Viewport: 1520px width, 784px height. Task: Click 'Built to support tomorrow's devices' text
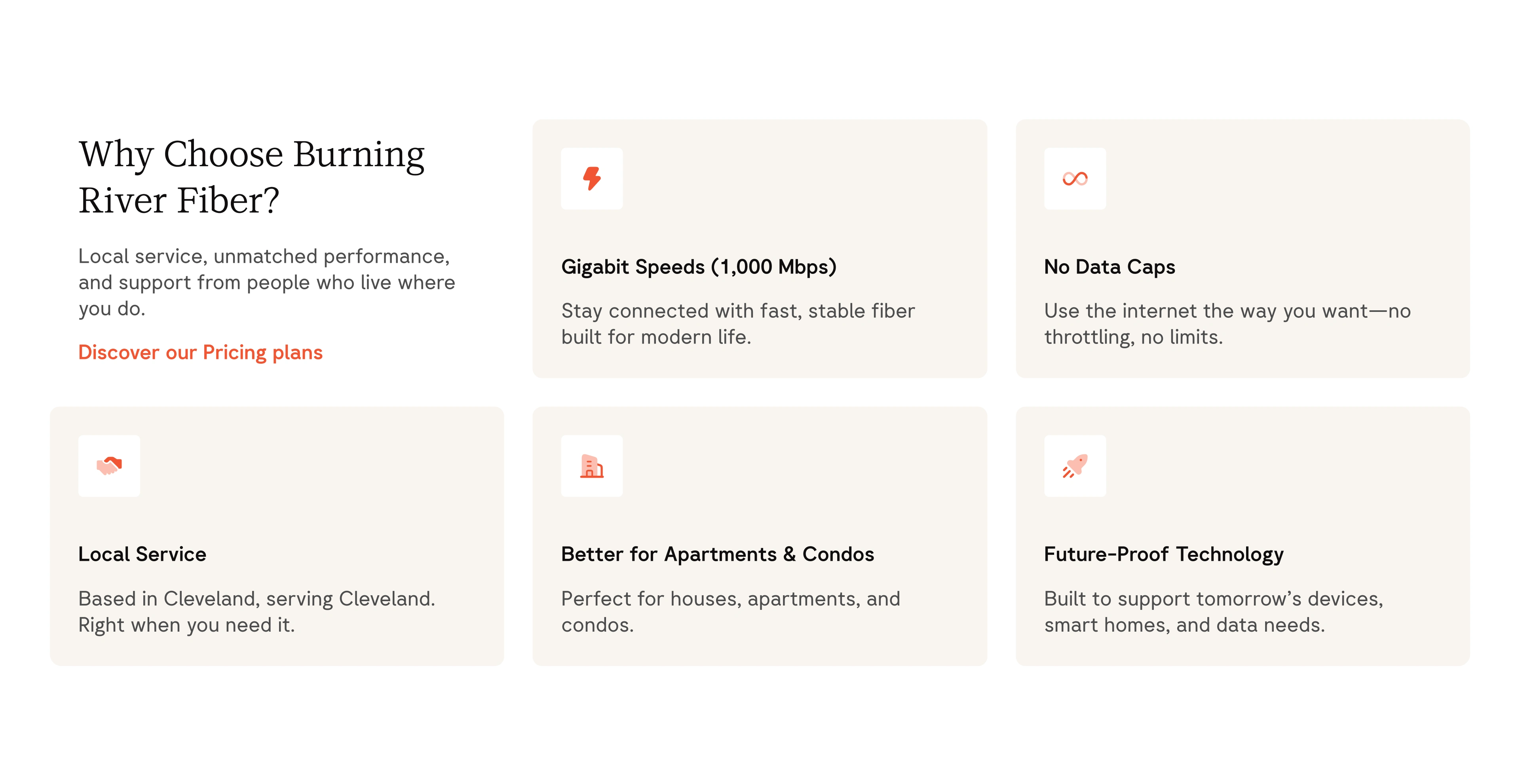[1213, 599]
